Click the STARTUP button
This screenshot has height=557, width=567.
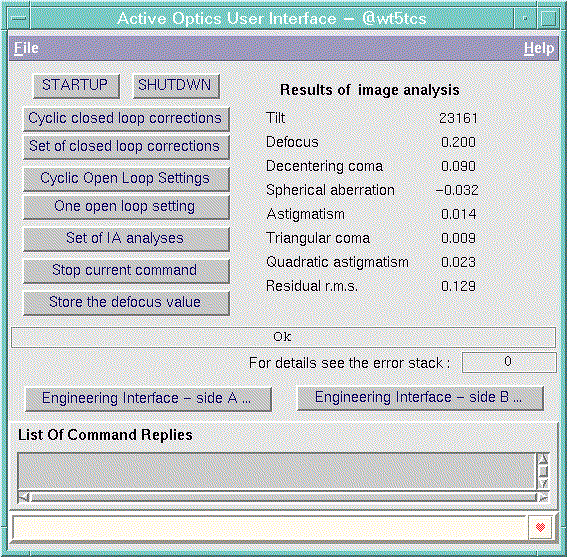tap(76, 86)
